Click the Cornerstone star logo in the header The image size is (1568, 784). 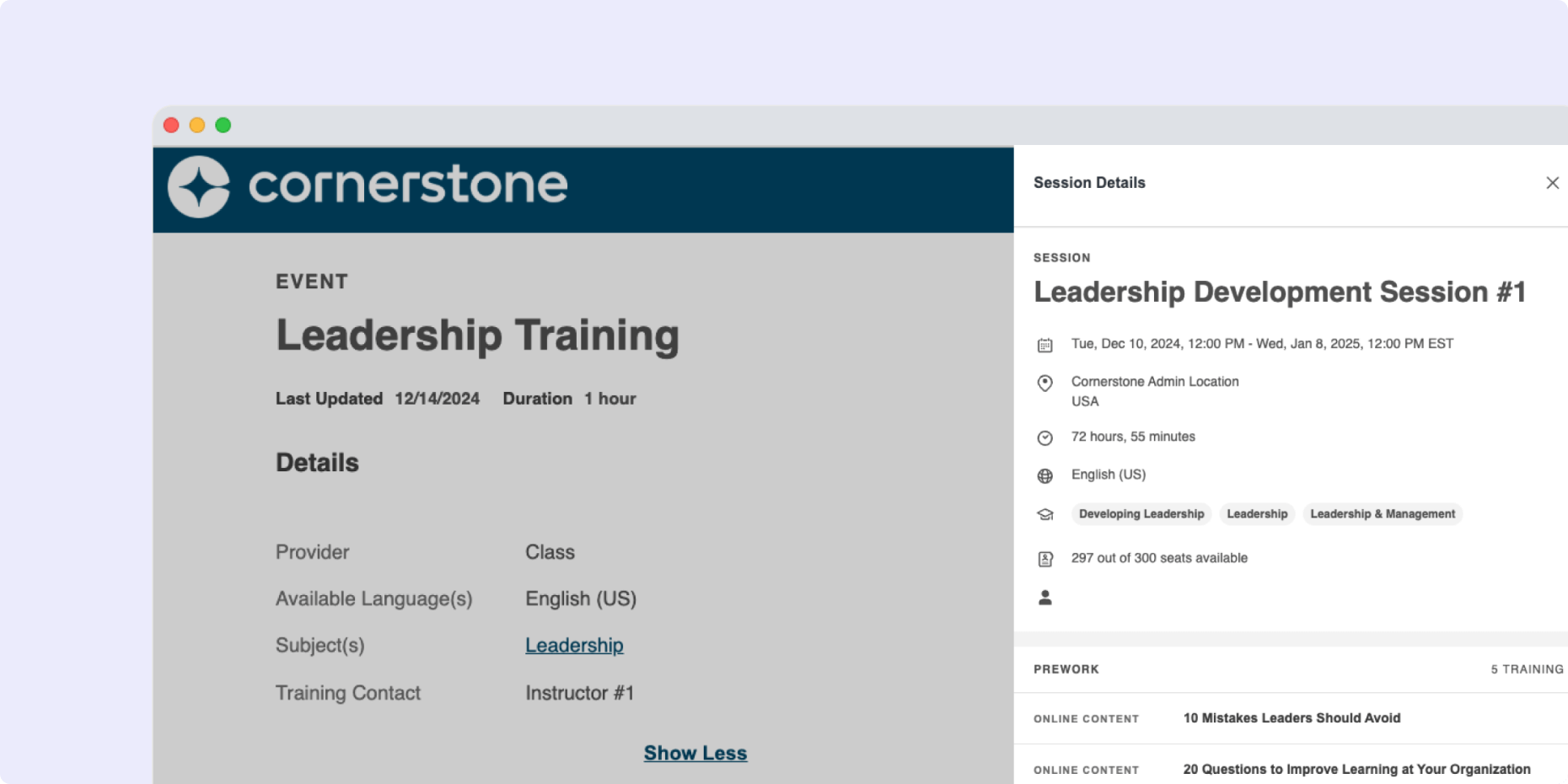[200, 187]
